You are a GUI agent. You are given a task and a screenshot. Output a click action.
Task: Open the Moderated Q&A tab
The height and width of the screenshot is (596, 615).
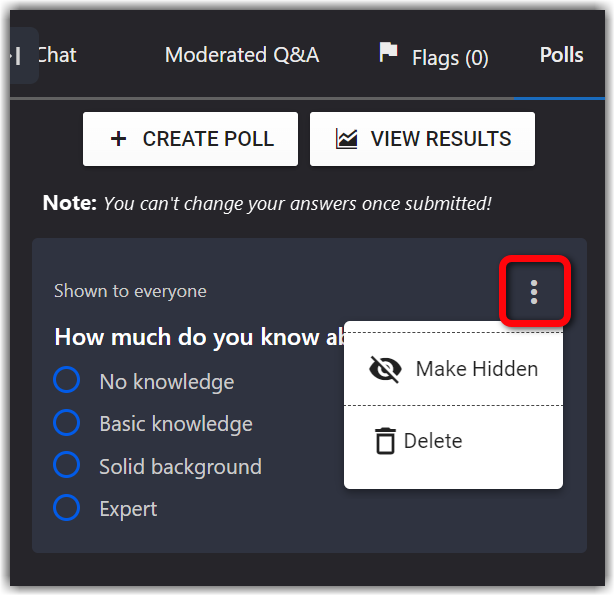242,55
